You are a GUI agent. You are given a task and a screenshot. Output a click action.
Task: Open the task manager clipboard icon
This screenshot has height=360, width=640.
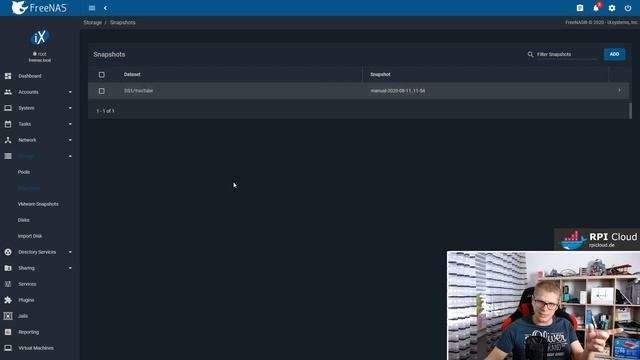tap(580, 8)
